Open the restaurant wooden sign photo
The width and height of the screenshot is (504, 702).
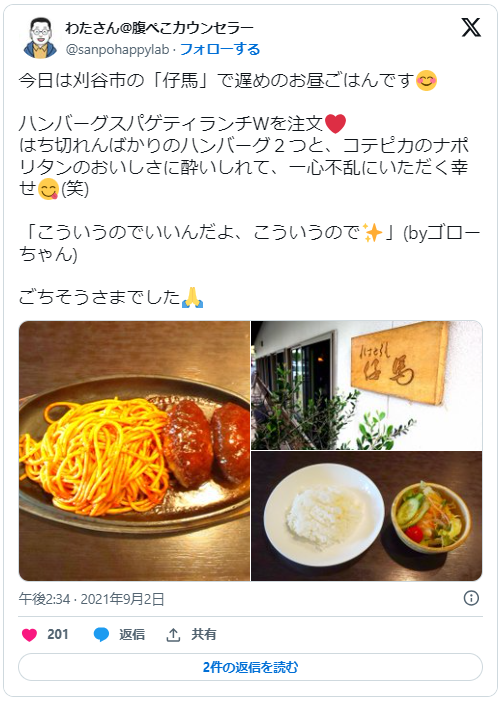(x=367, y=385)
